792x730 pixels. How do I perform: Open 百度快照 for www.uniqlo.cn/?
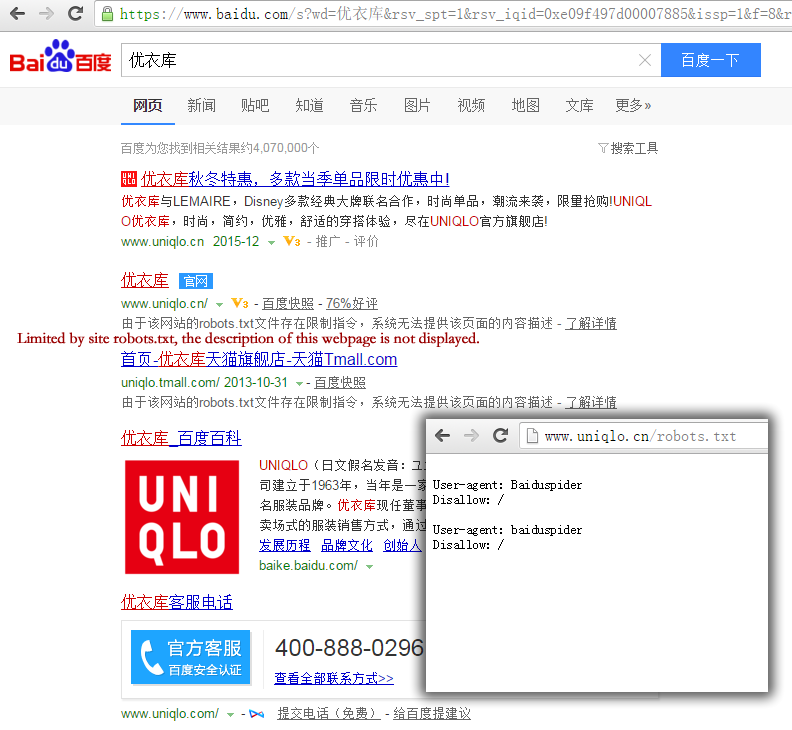click(x=288, y=304)
